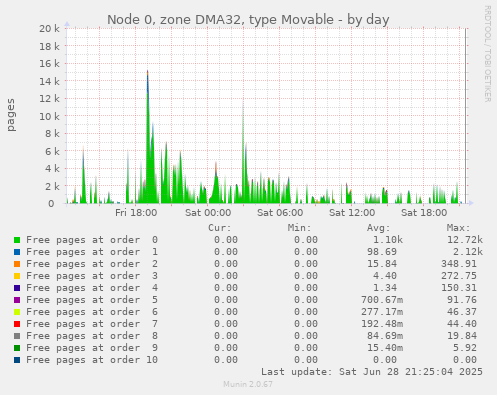
Task: Click 'Free pages at order 3' label
Action: (92, 276)
